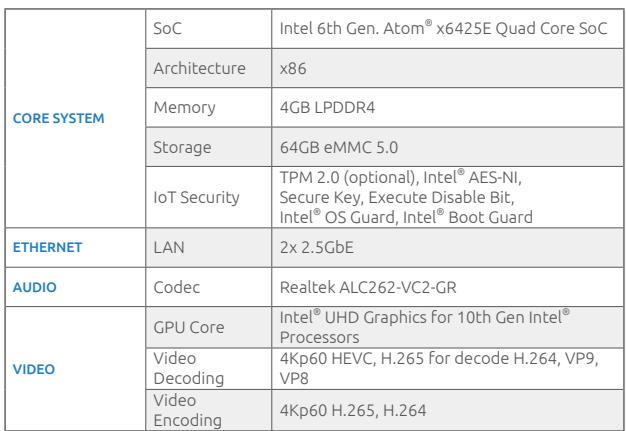Viewport: 626px width, 431px height.
Task: Click the SoC row label
Action: 167,28
